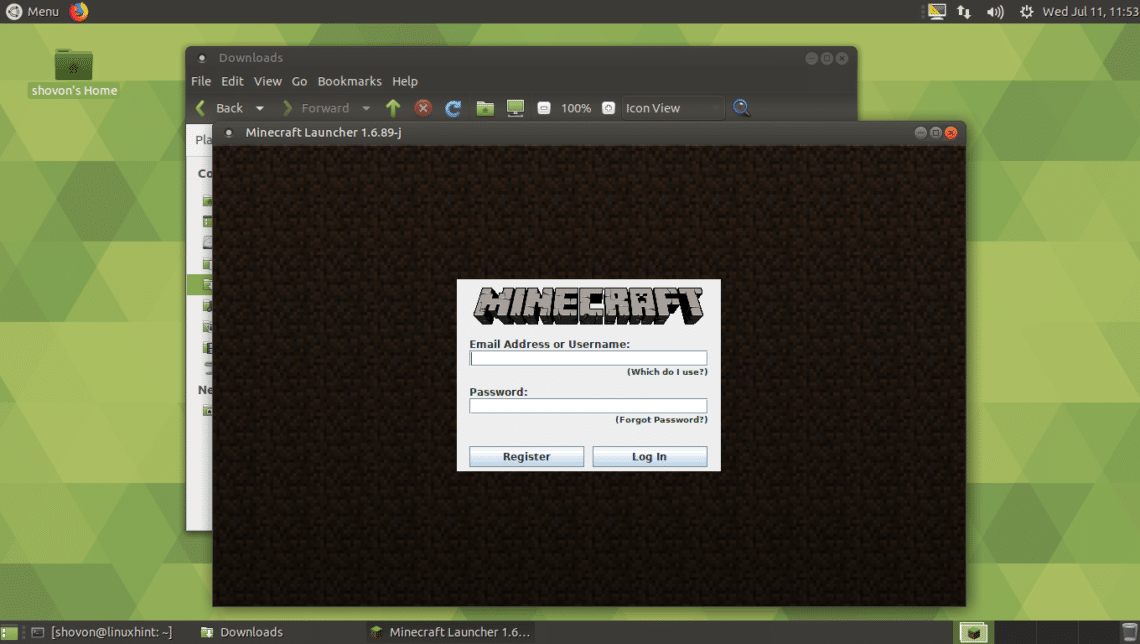Click the red Stop loading icon
This screenshot has height=644, width=1140.
coord(423,108)
